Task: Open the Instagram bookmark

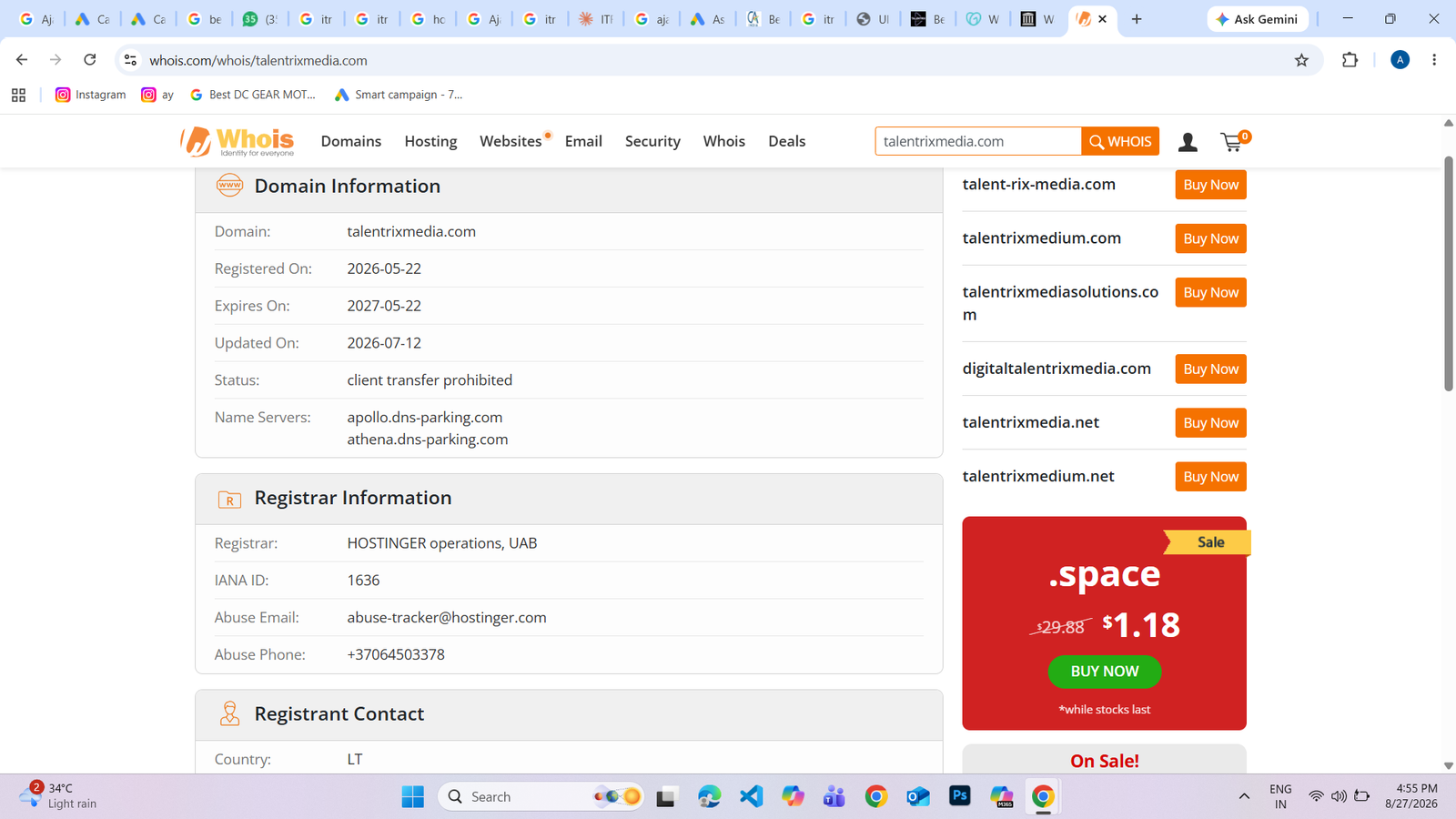Action: [x=91, y=95]
